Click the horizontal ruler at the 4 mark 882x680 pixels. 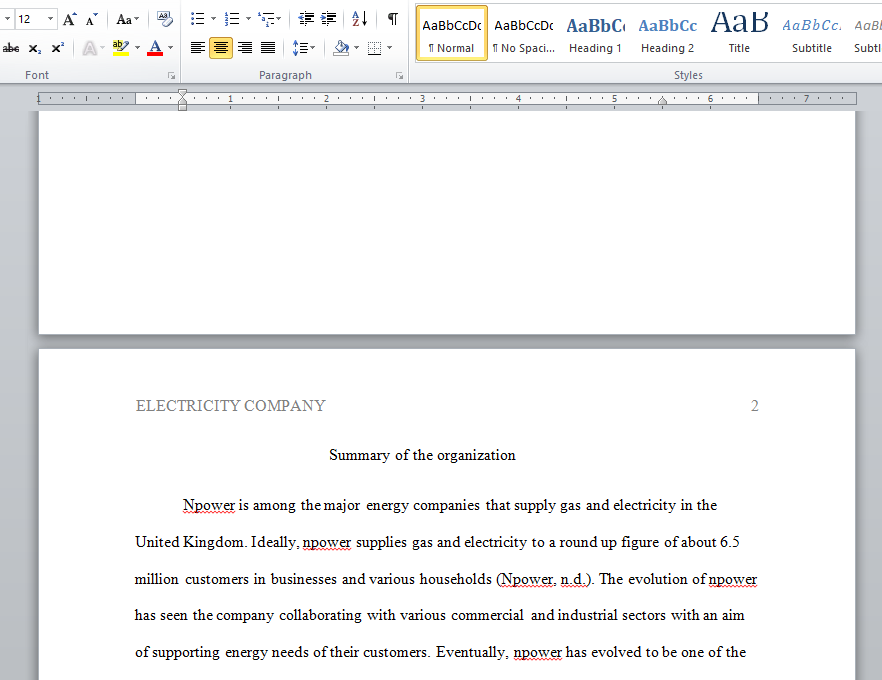pyautogui.click(x=519, y=99)
